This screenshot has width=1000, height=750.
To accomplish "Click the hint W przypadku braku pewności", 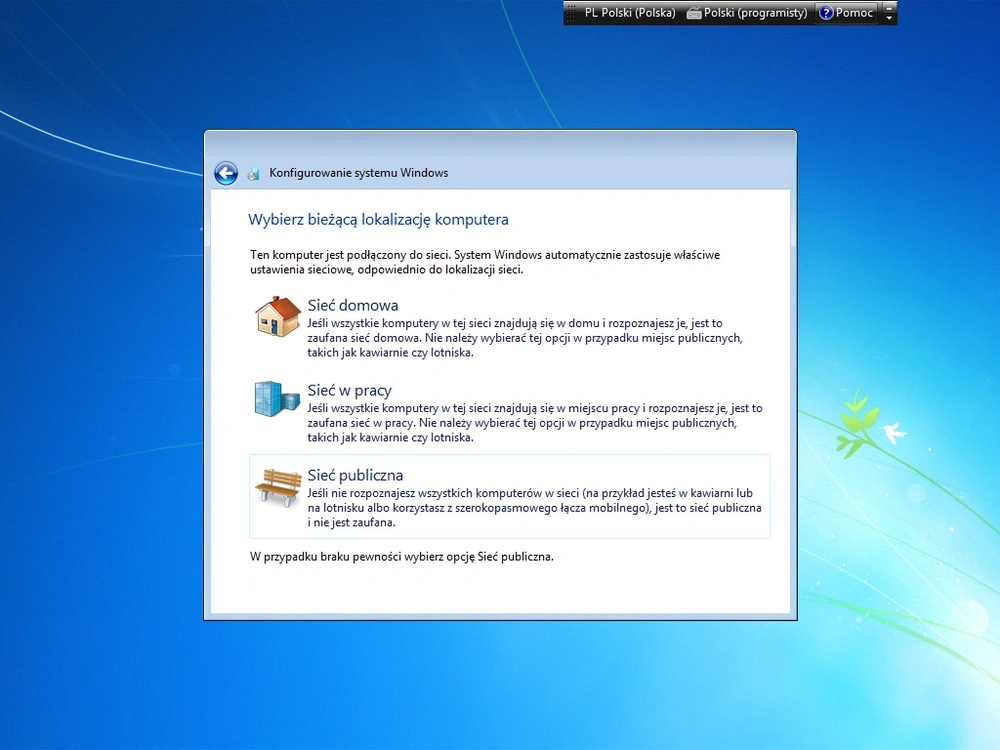I will [x=402, y=557].
